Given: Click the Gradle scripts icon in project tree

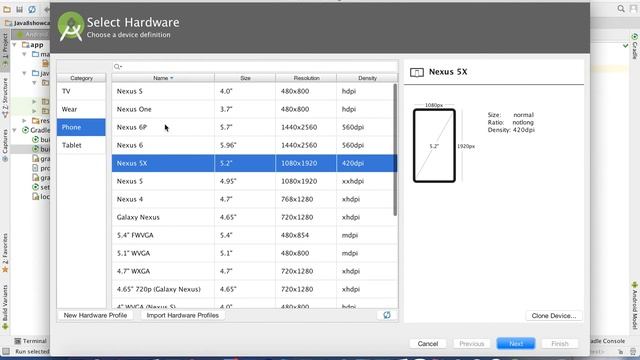Looking at the screenshot, I should 25,130.
